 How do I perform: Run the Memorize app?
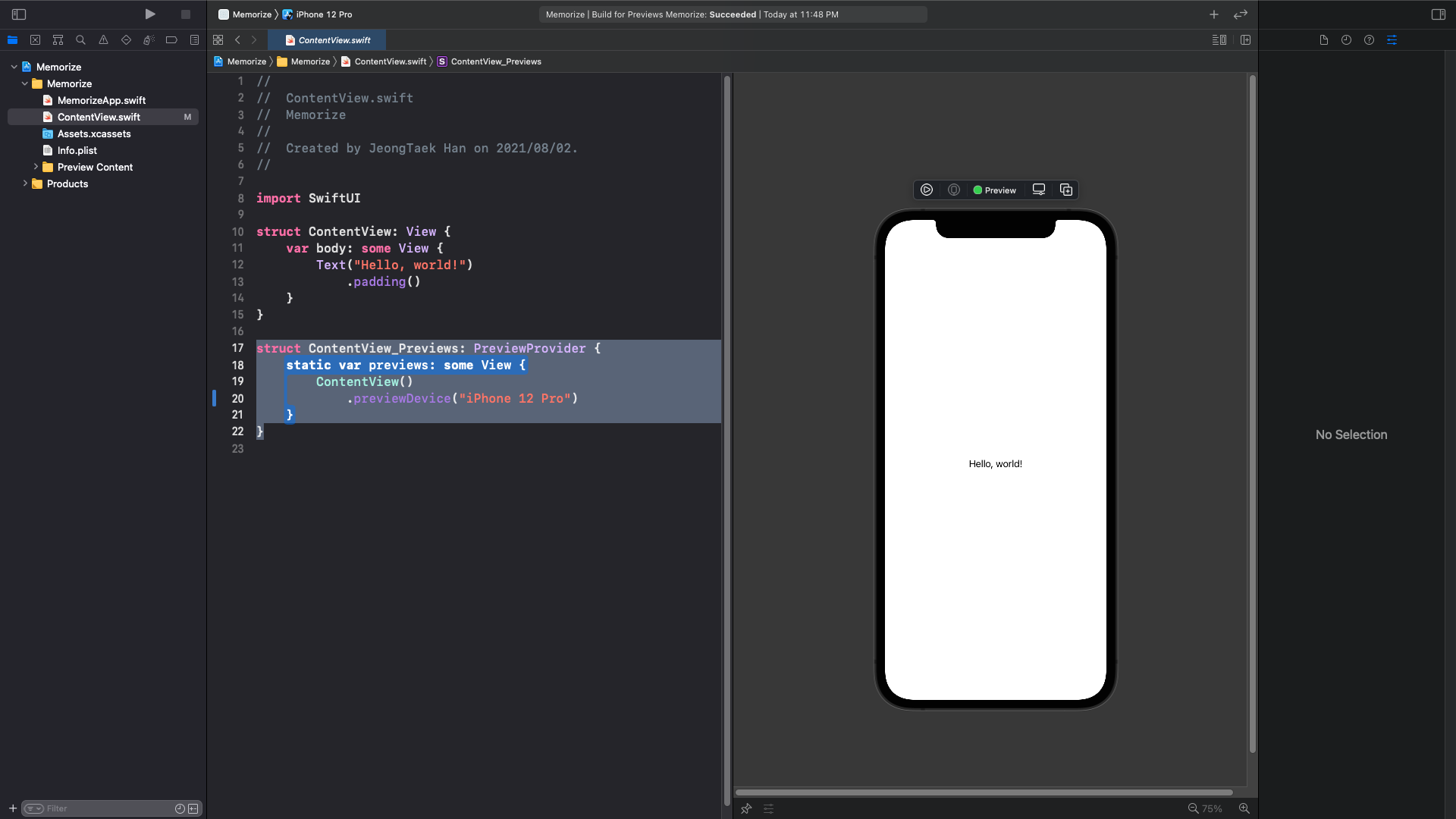click(x=150, y=14)
